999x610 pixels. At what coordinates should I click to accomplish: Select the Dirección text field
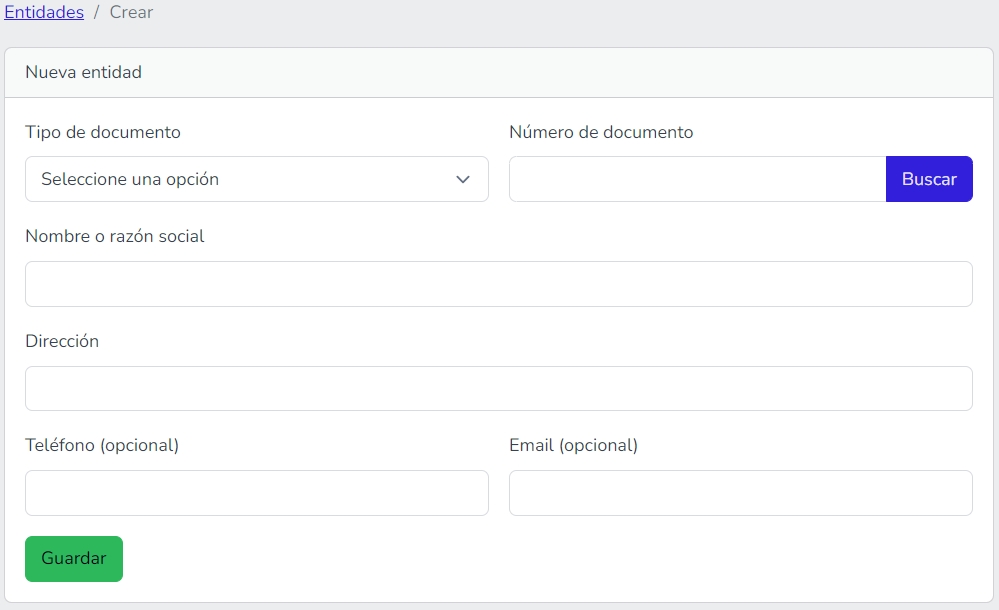(498, 388)
